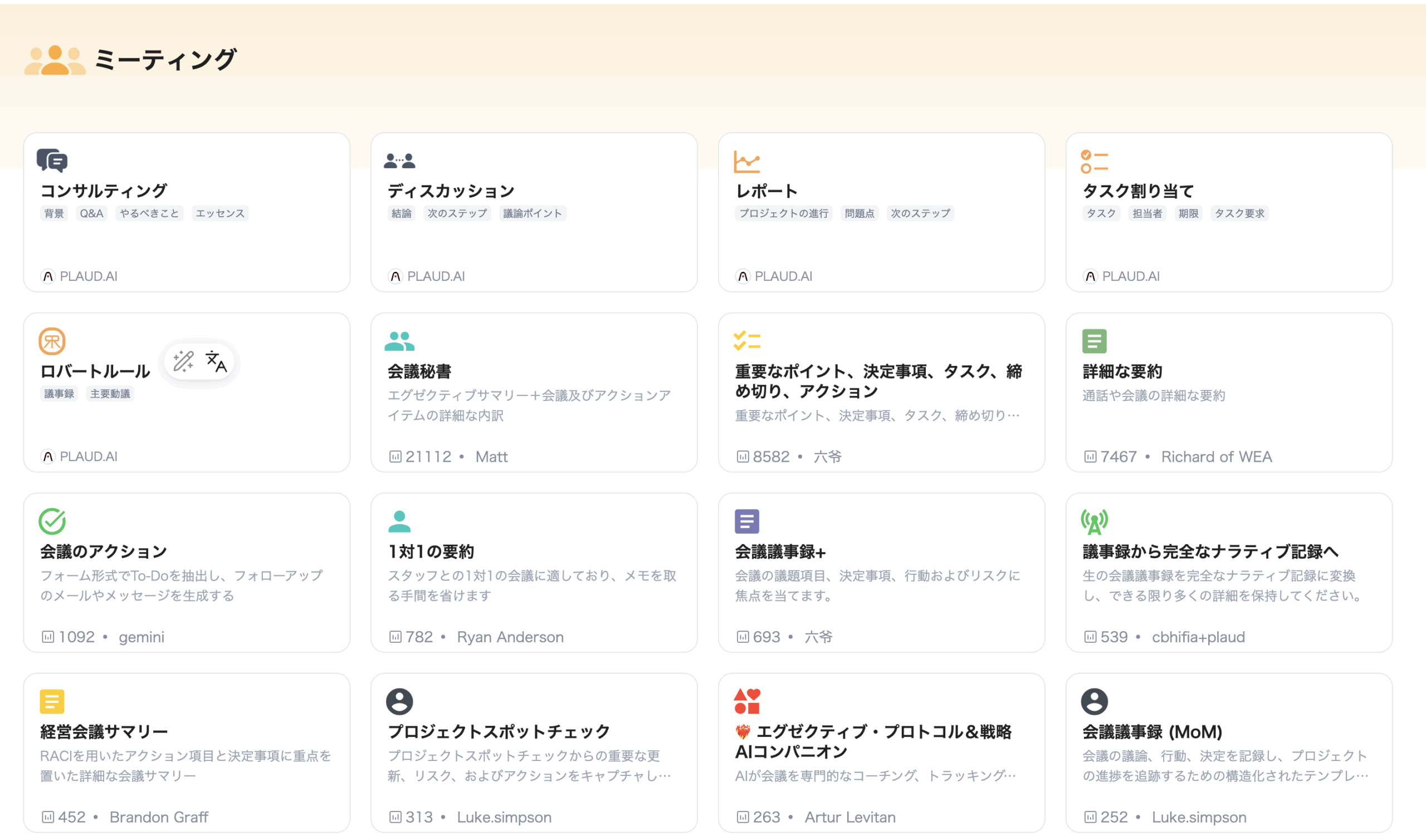Image resolution: width=1426 pixels, height=840 pixels.
Task: Click the green broadcast tower icon
Action: click(1095, 521)
